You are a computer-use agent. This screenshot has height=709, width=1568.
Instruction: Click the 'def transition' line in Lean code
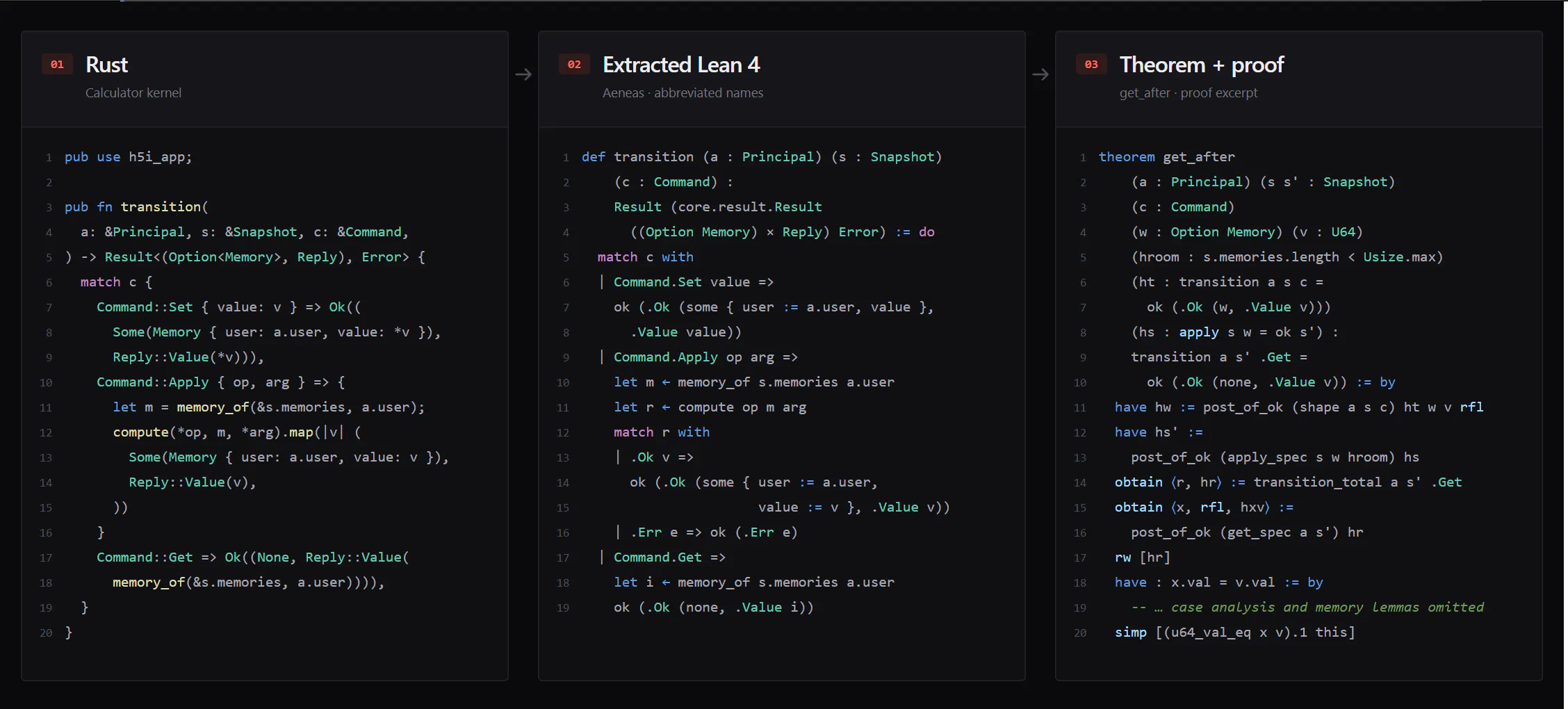point(762,157)
